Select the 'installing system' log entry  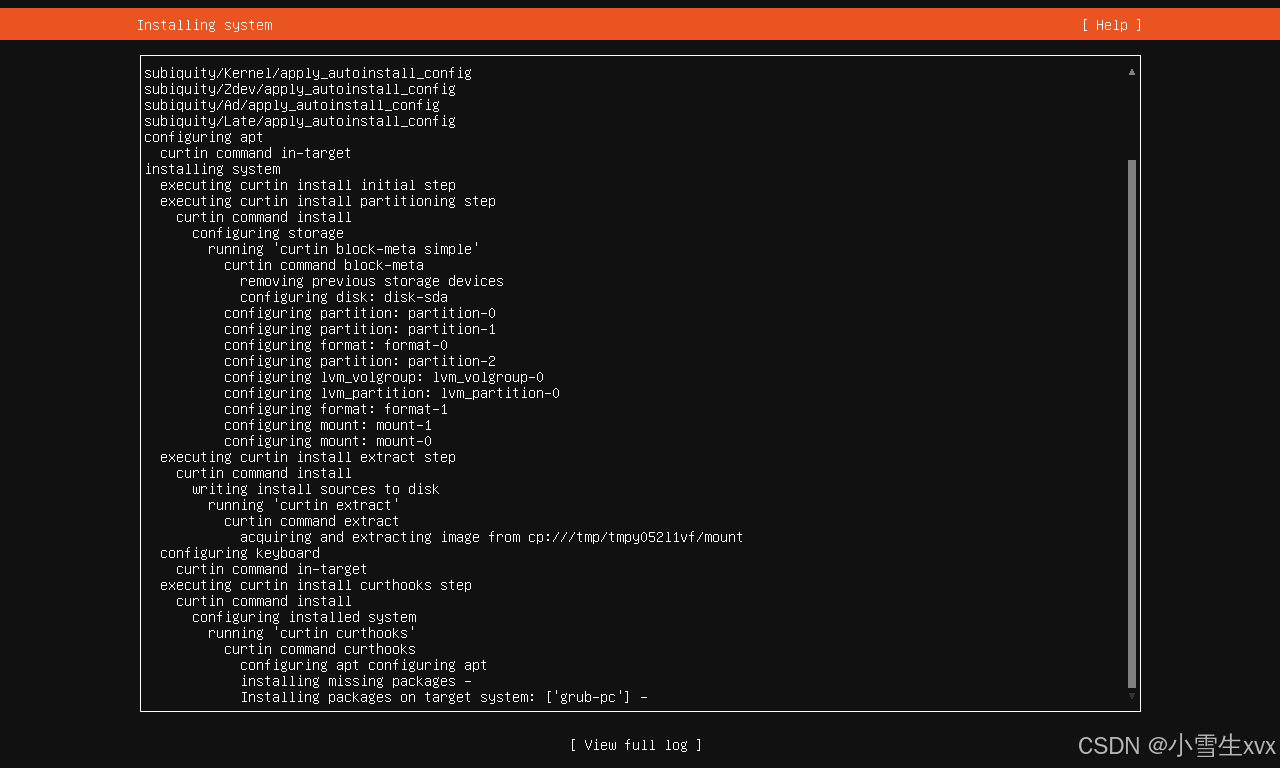tap(212, 169)
